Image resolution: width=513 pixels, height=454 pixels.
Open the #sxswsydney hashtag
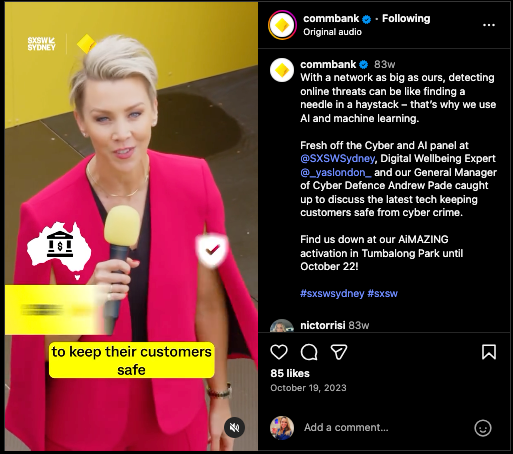332,293
